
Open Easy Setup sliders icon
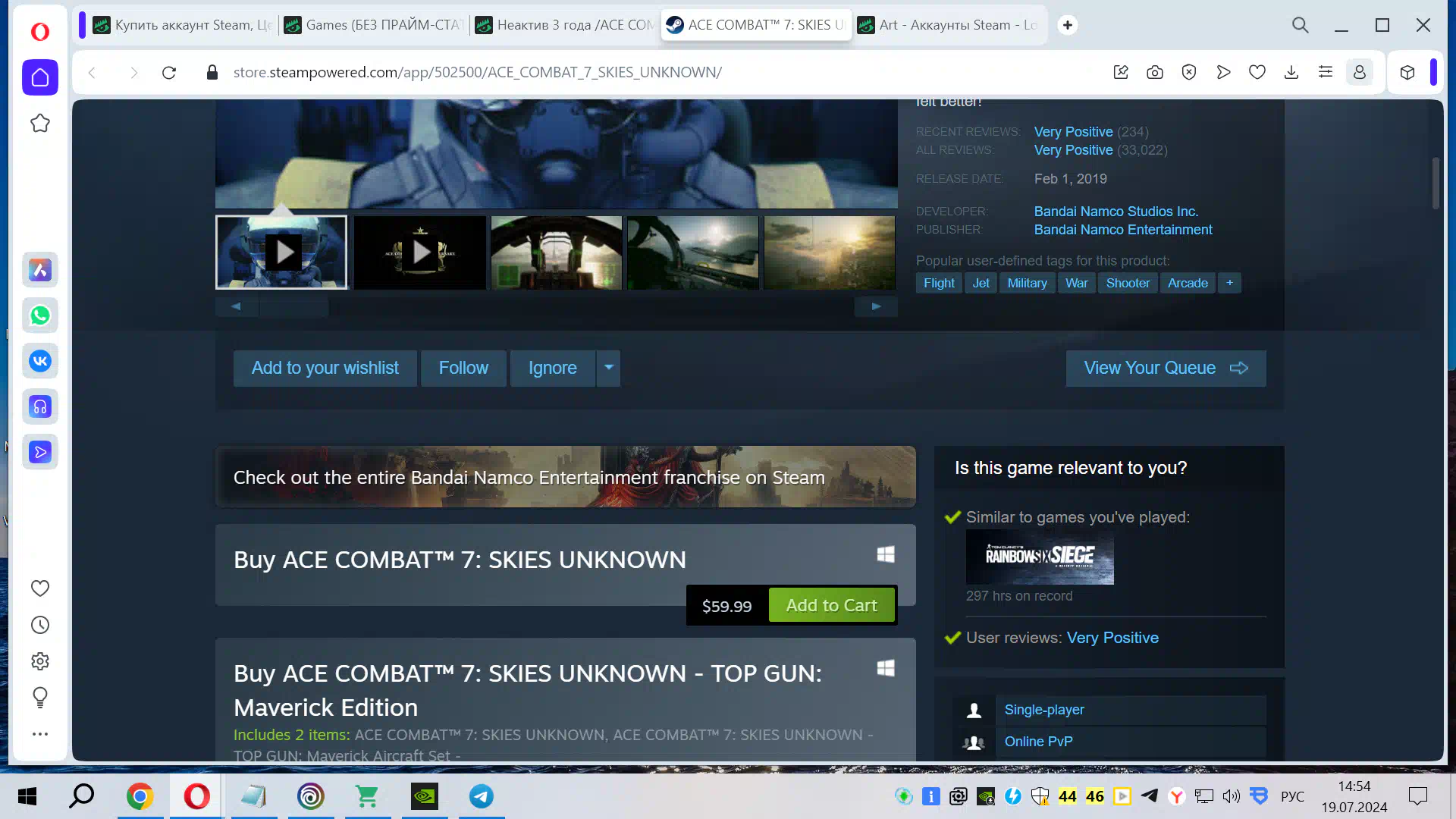coord(1326,72)
